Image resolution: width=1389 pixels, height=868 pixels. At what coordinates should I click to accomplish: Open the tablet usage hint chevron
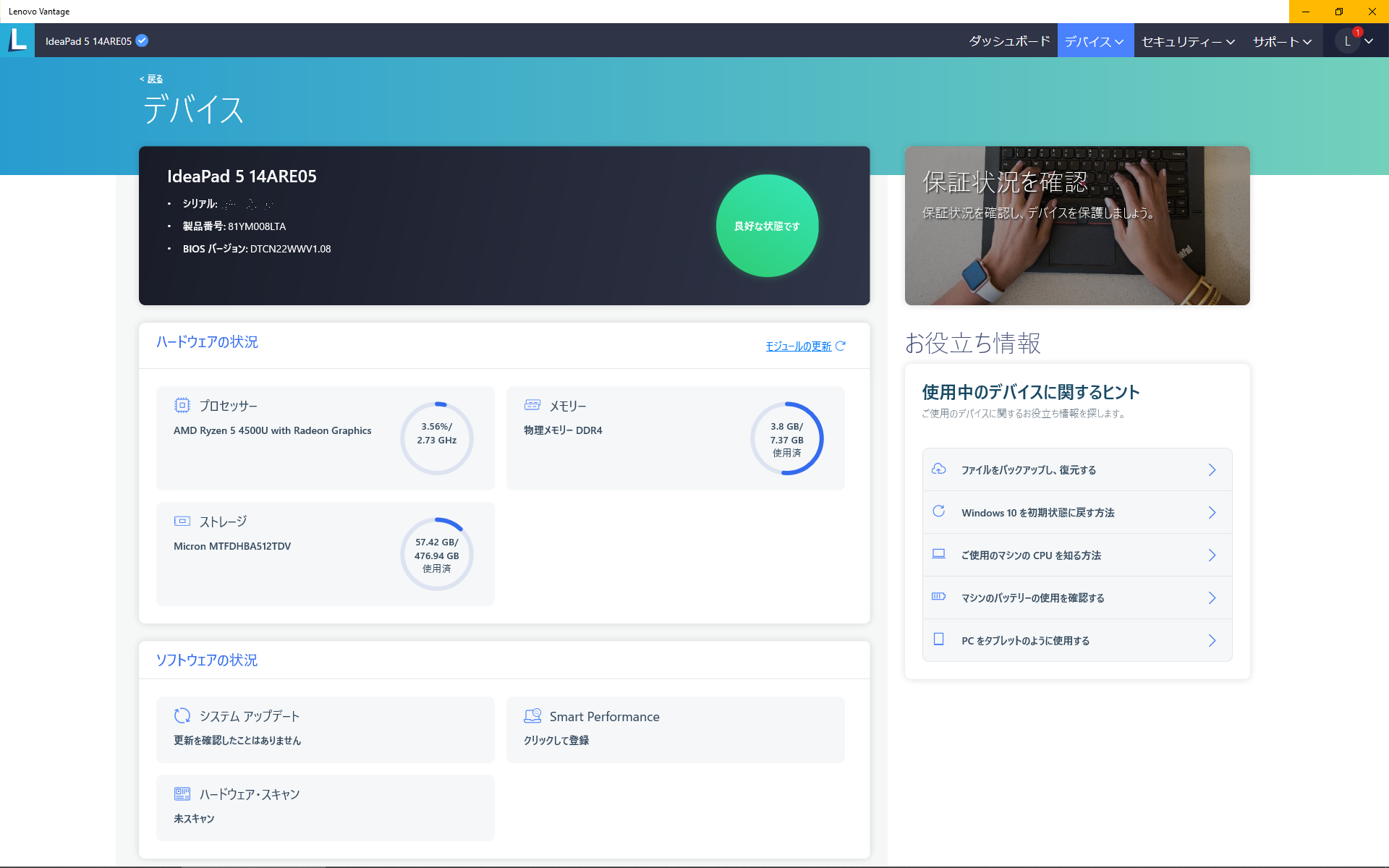pos(1212,640)
